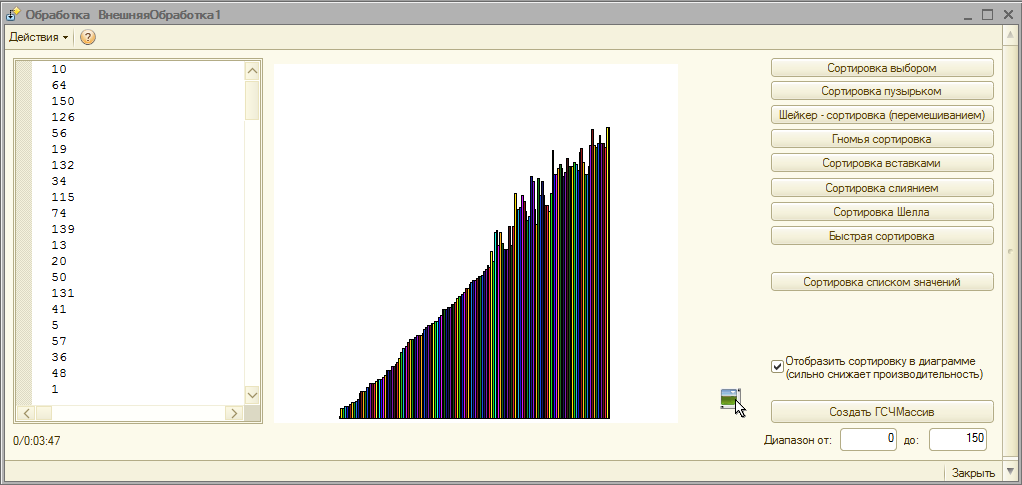The height and width of the screenshot is (485, 1022).
Task: Run Сортировка вставками
Action: 882,163
